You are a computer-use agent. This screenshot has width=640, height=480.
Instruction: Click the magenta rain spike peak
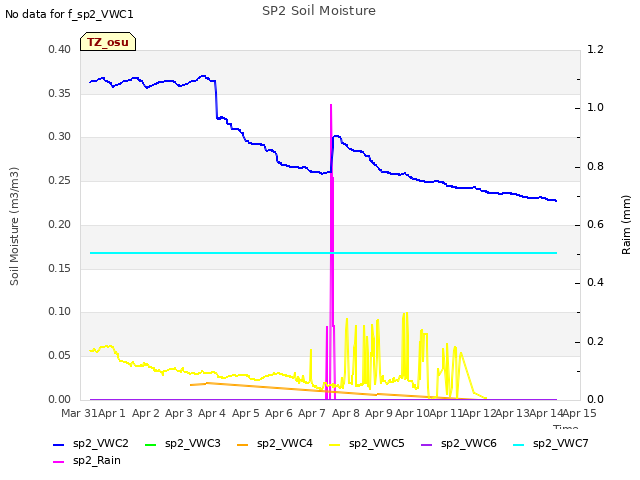tap(331, 105)
